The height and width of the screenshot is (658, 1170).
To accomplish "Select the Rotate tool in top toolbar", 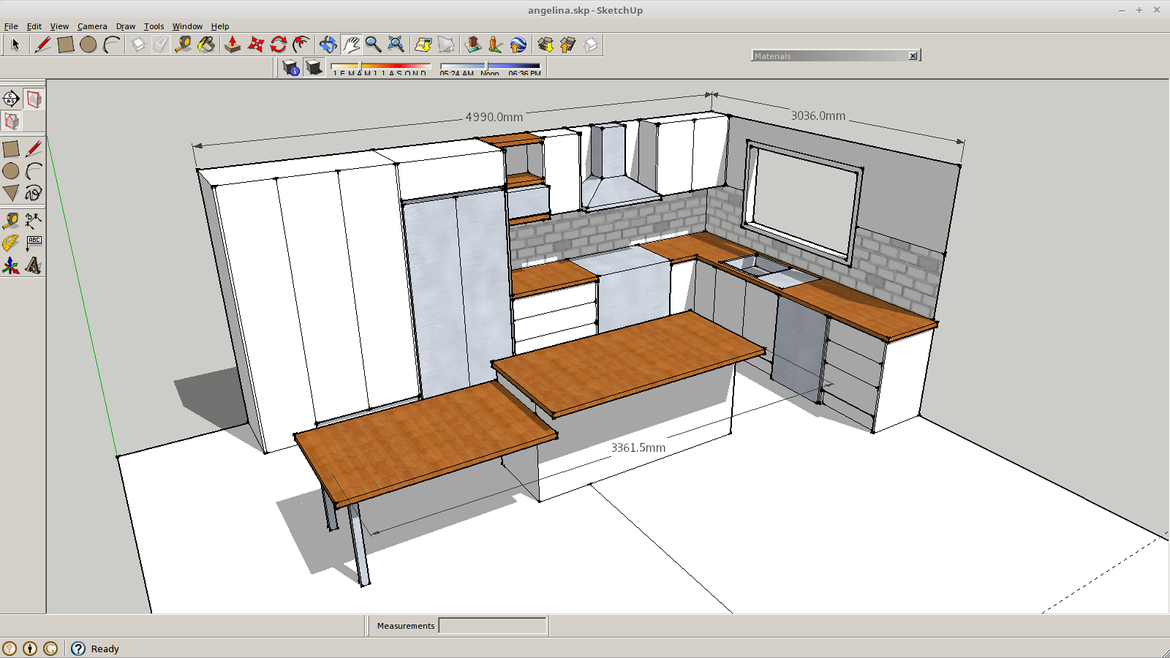I will pyautogui.click(x=279, y=44).
